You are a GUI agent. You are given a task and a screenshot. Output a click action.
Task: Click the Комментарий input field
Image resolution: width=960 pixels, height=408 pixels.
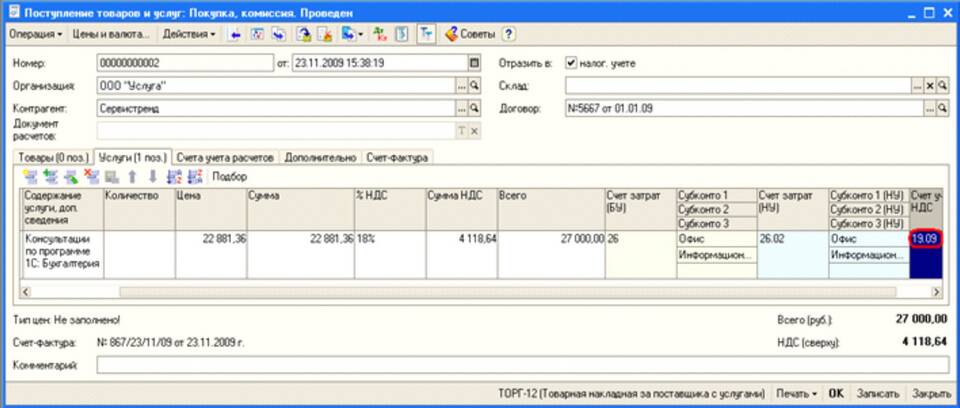pyautogui.click(x=520, y=365)
